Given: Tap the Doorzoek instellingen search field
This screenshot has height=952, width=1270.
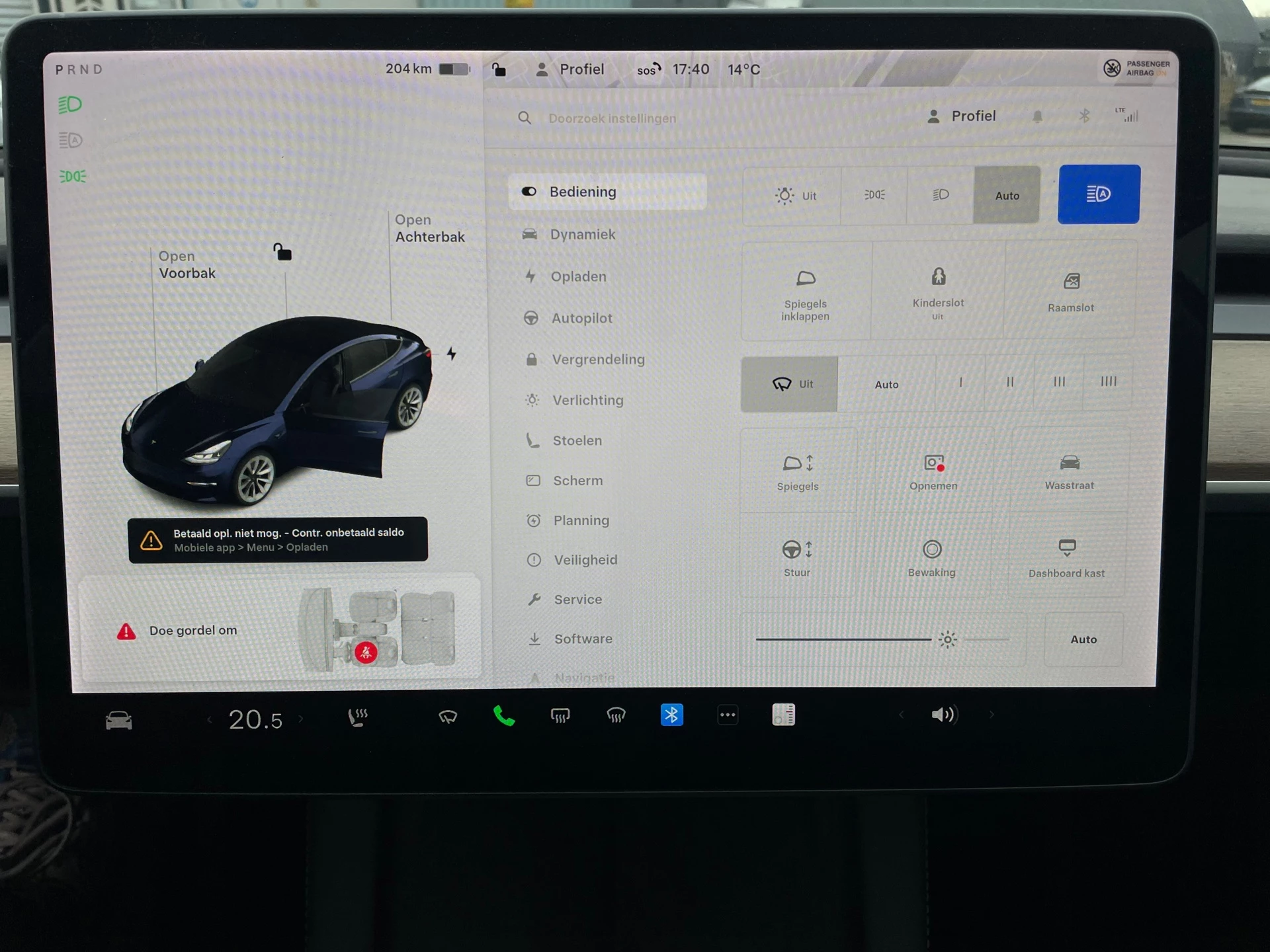Looking at the screenshot, I should (612, 118).
